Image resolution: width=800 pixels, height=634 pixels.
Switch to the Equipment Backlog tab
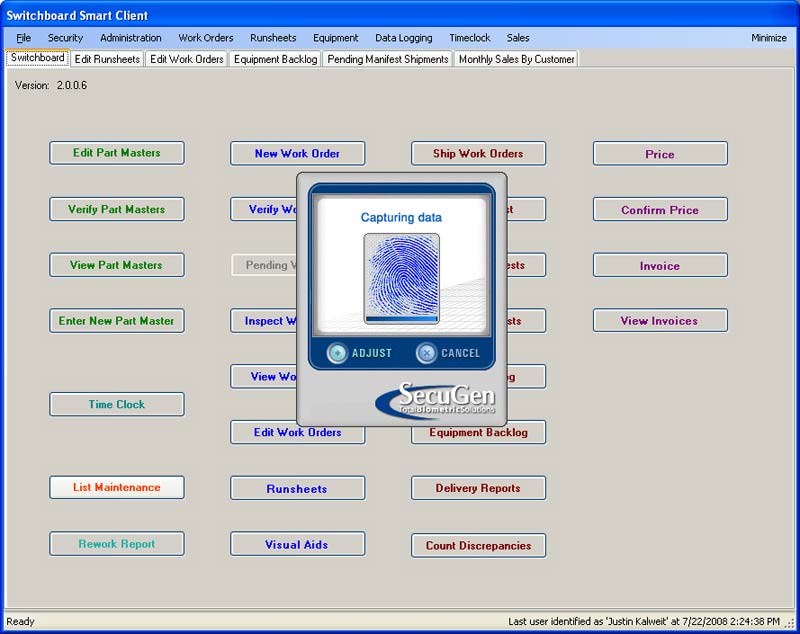click(x=276, y=59)
